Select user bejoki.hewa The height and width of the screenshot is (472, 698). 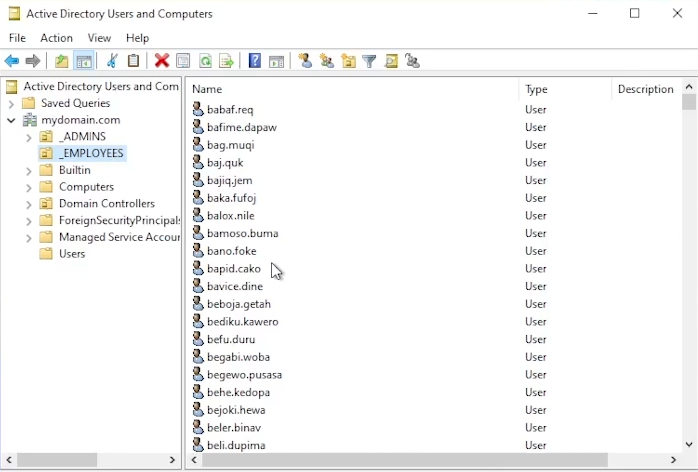(x=236, y=410)
